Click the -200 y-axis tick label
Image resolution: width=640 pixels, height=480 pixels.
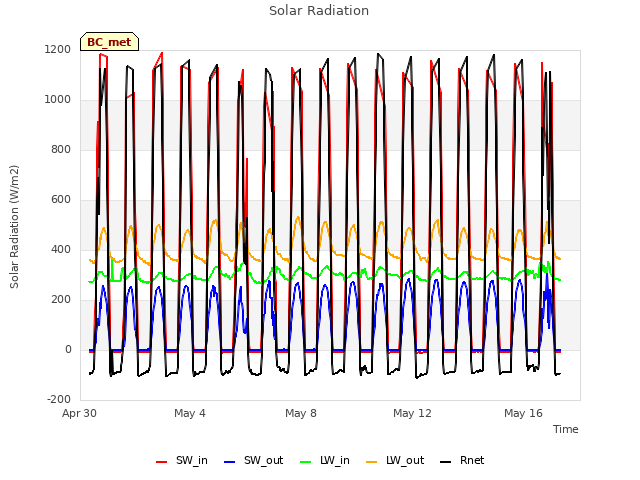tap(59, 399)
